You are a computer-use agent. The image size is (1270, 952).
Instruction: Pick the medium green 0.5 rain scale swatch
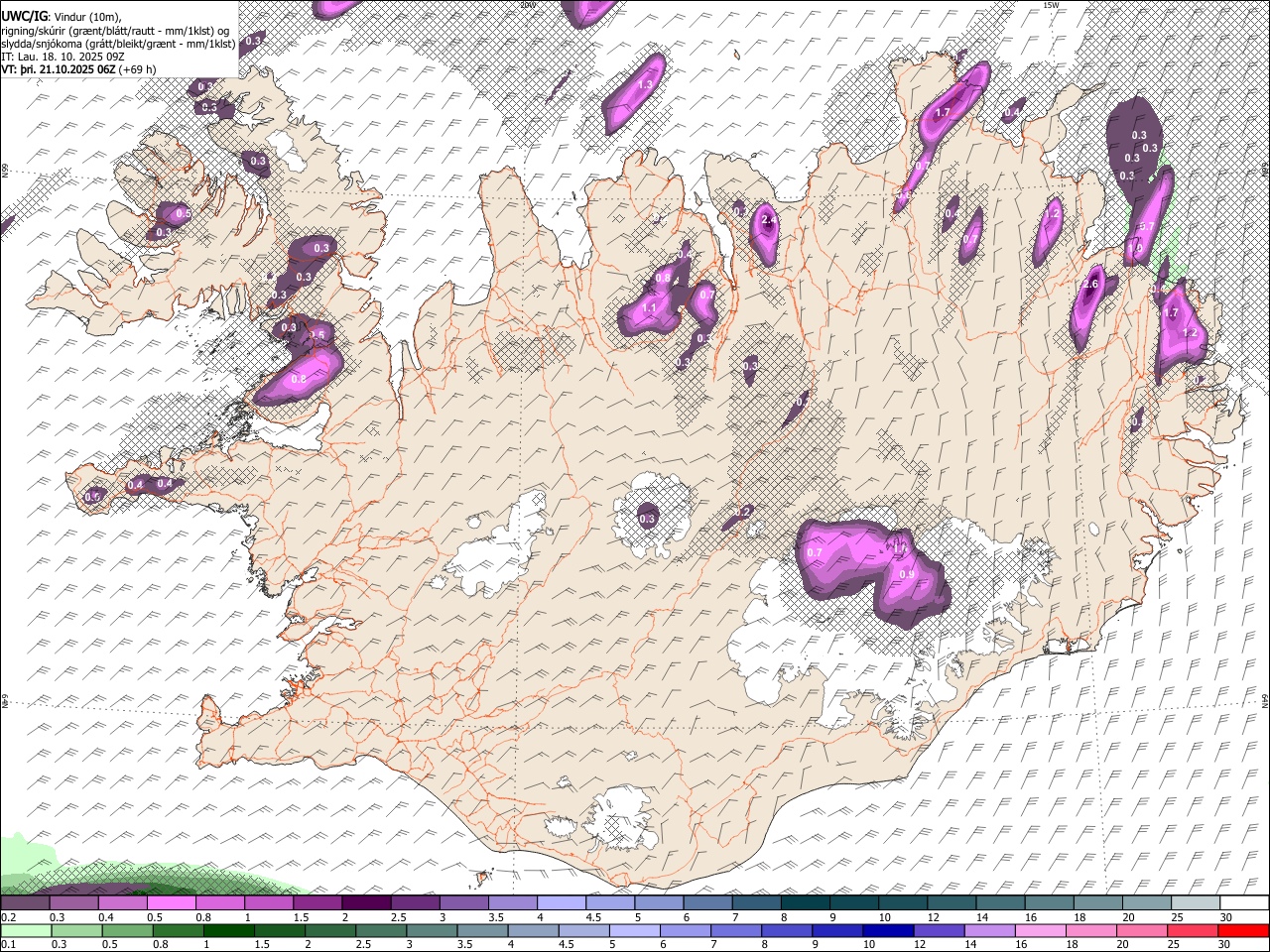point(127,930)
